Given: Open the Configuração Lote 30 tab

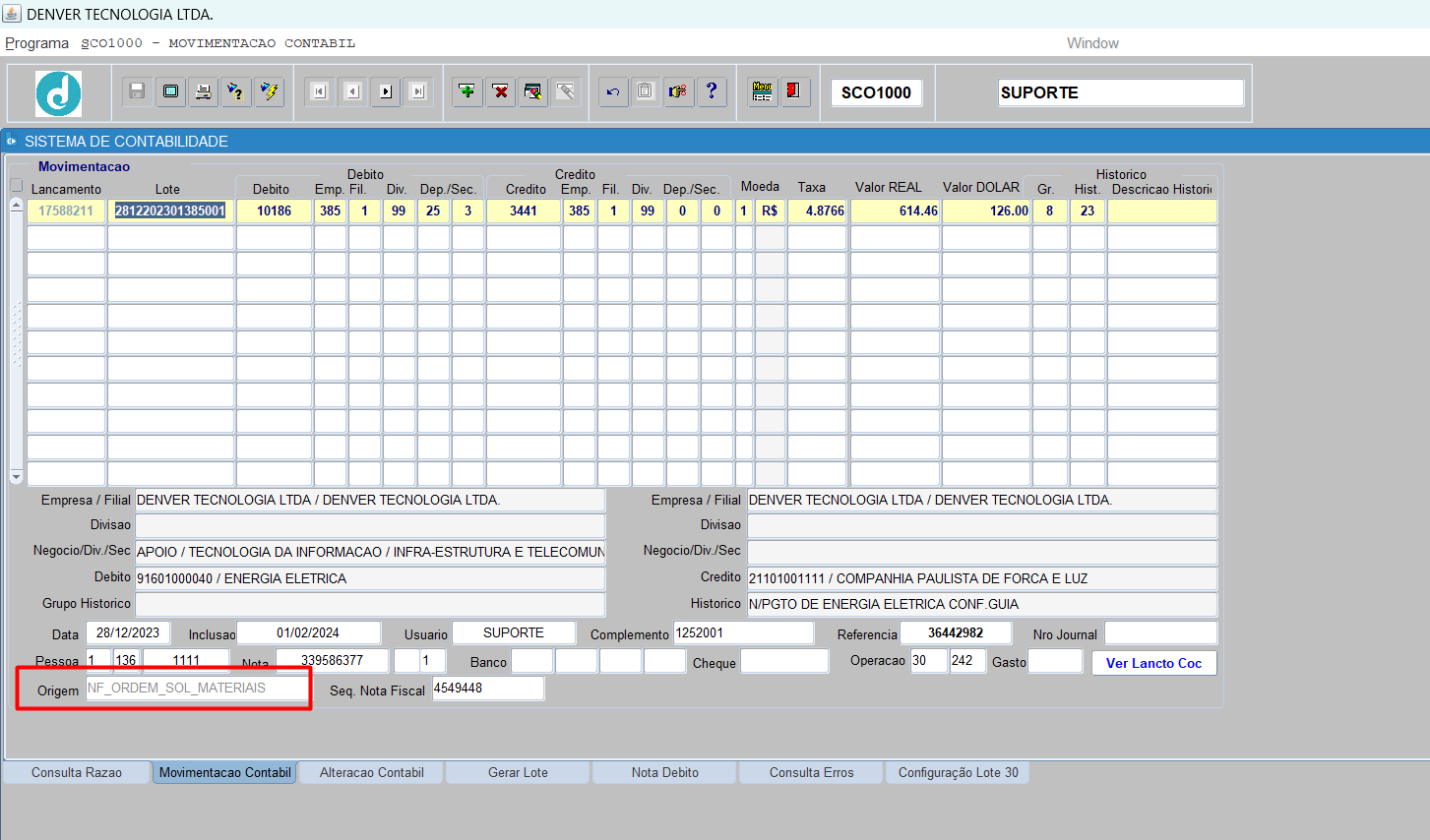Looking at the screenshot, I should [x=958, y=772].
